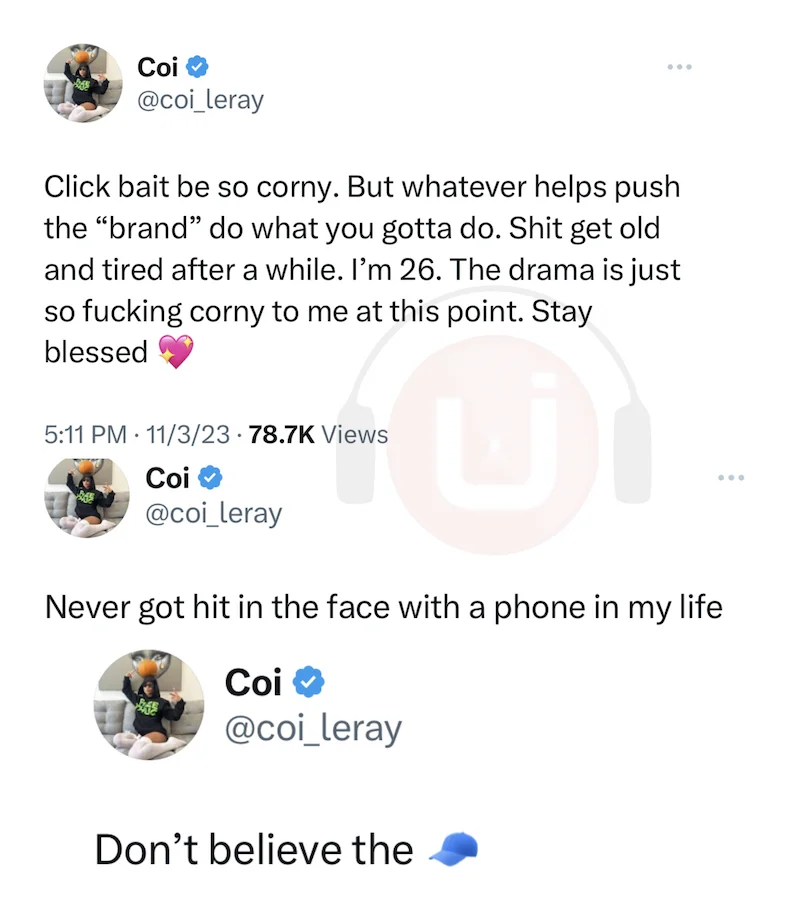800x915 pixels.
Task: Click the sparkling heart emoji after 'blessed'
Action: [176, 351]
